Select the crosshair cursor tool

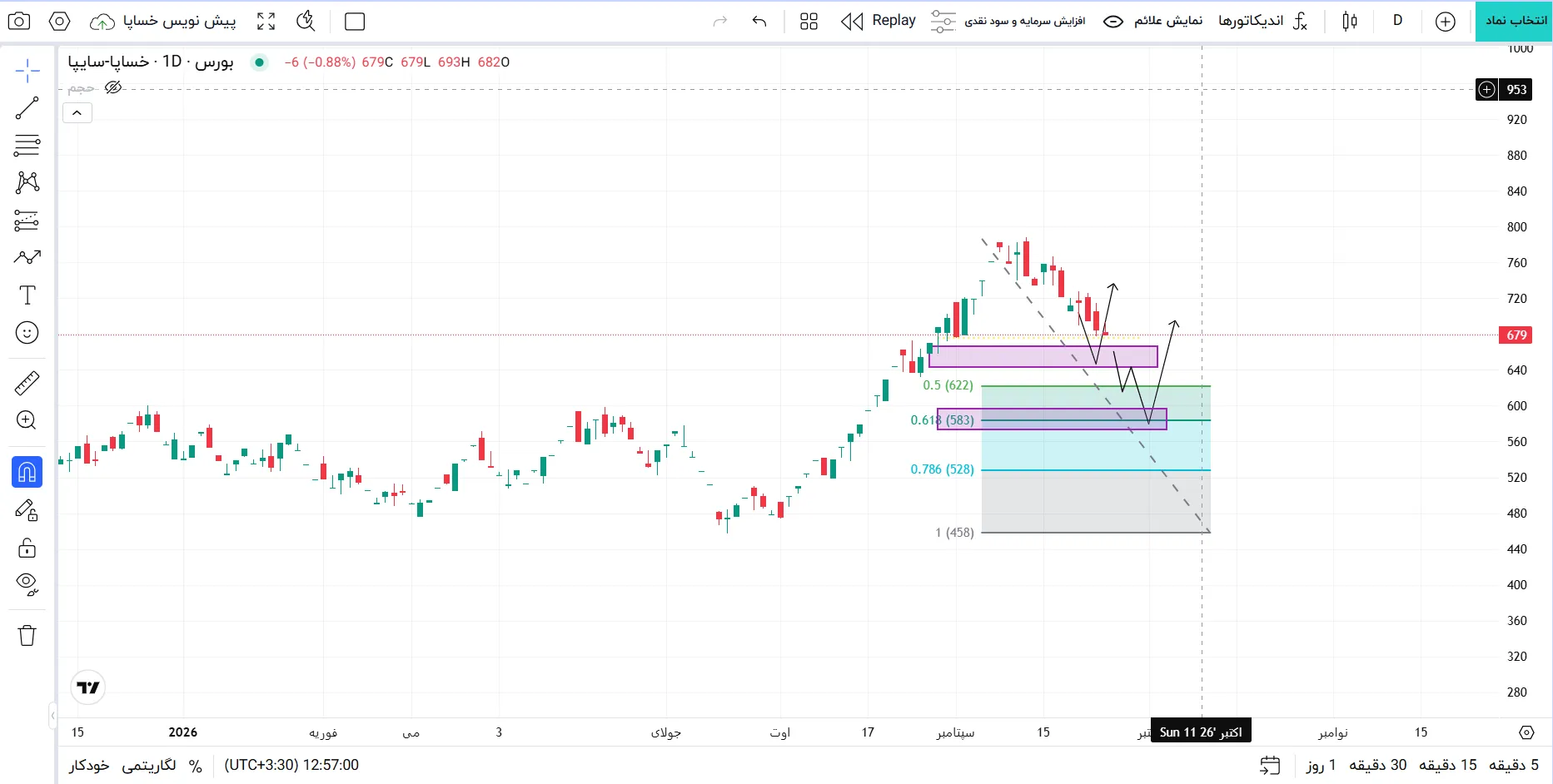27,71
